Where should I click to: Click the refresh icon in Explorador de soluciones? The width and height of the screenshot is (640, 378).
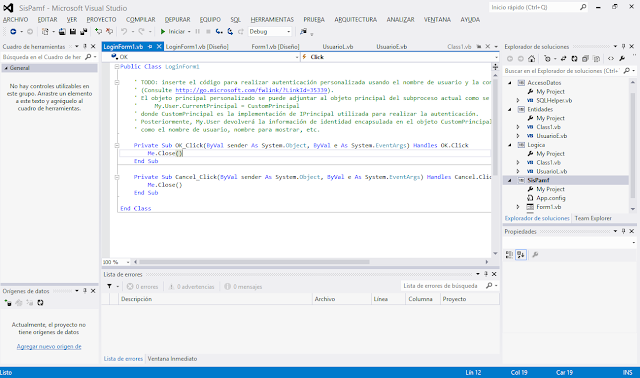tap(574, 59)
